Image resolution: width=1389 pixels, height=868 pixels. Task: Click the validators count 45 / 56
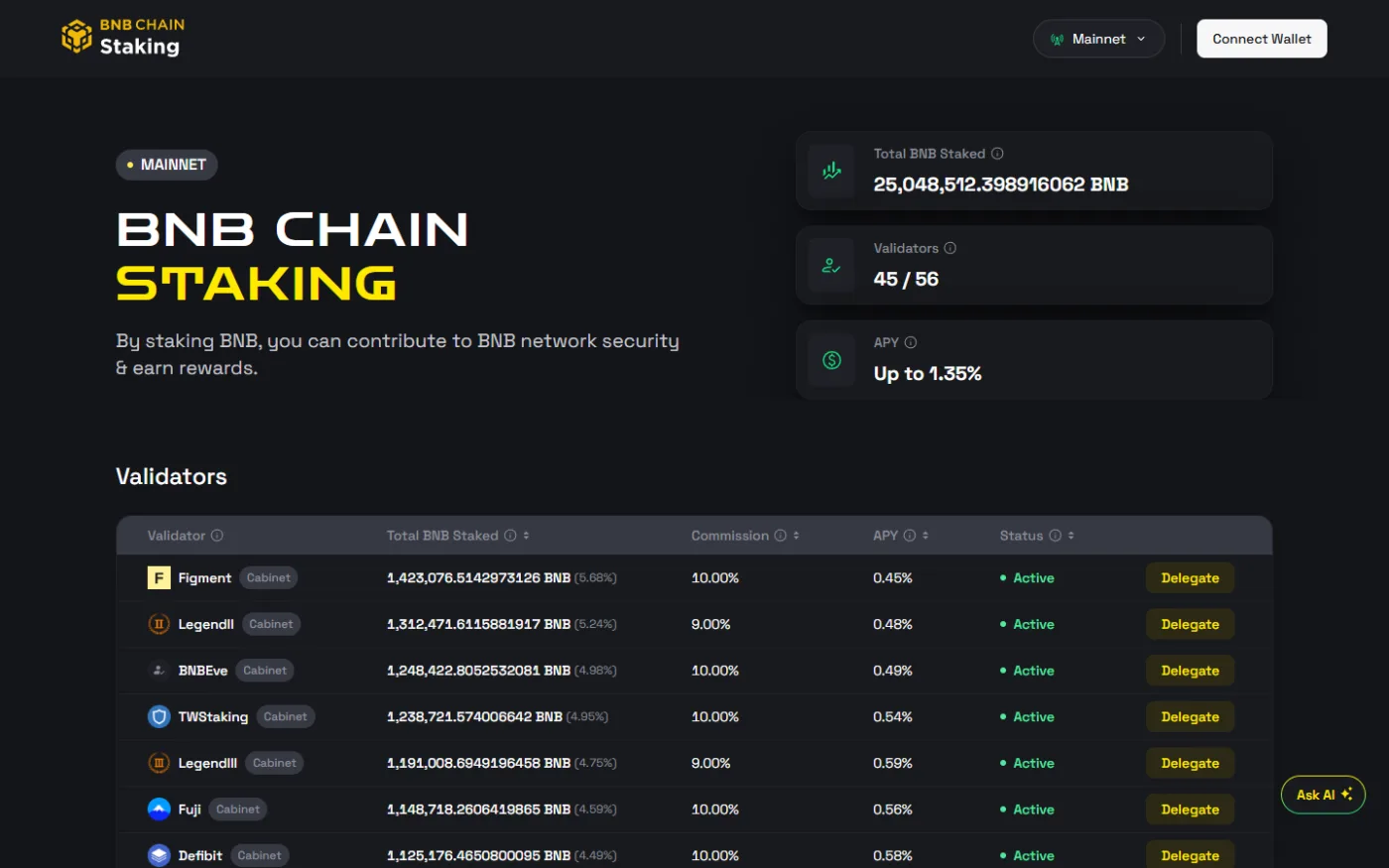coord(906,280)
